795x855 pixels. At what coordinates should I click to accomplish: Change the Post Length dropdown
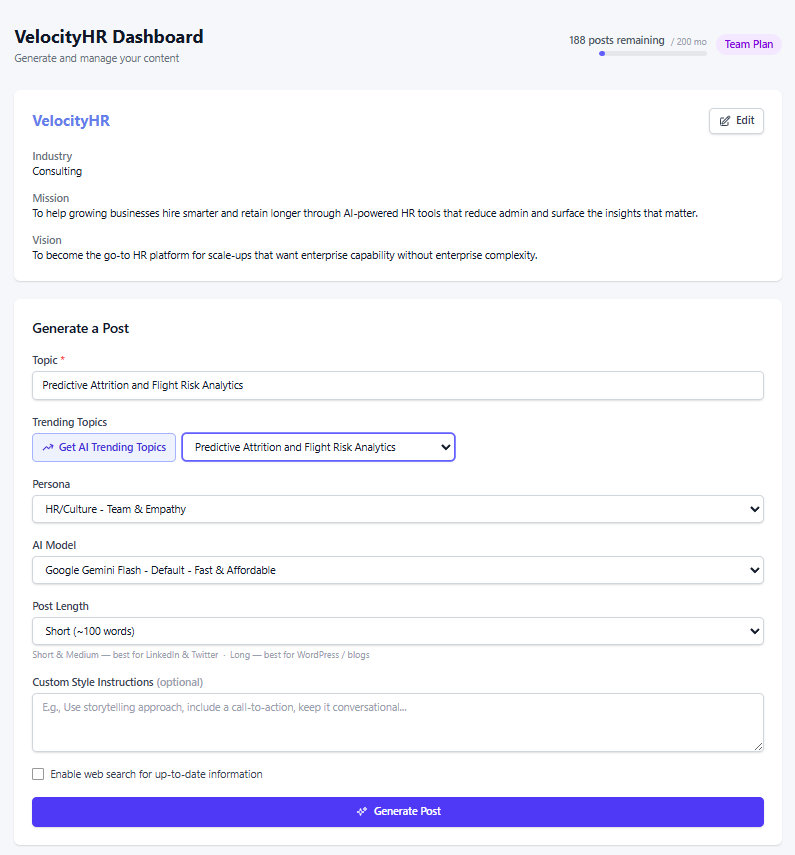(397, 631)
